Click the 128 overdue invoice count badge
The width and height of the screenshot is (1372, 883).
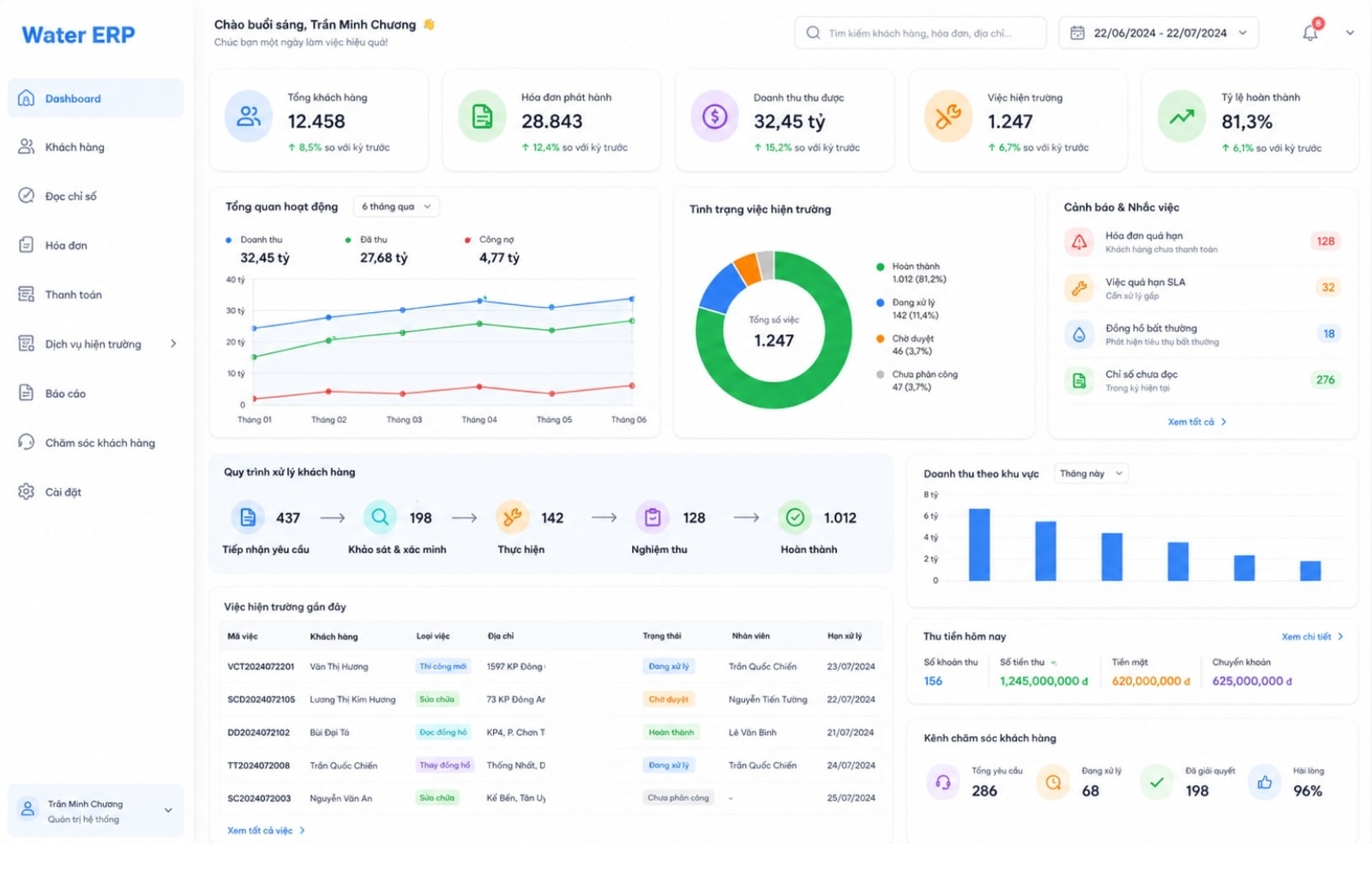tap(1326, 242)
